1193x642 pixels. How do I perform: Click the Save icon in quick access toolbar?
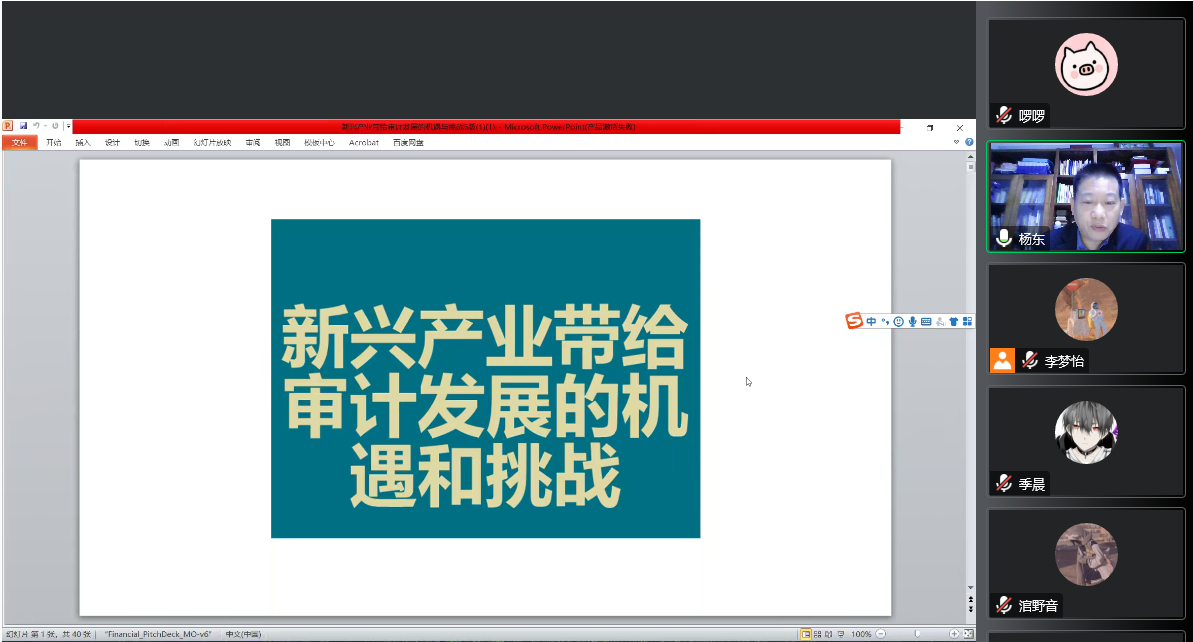pyautogui.click(x=23, y=126)
